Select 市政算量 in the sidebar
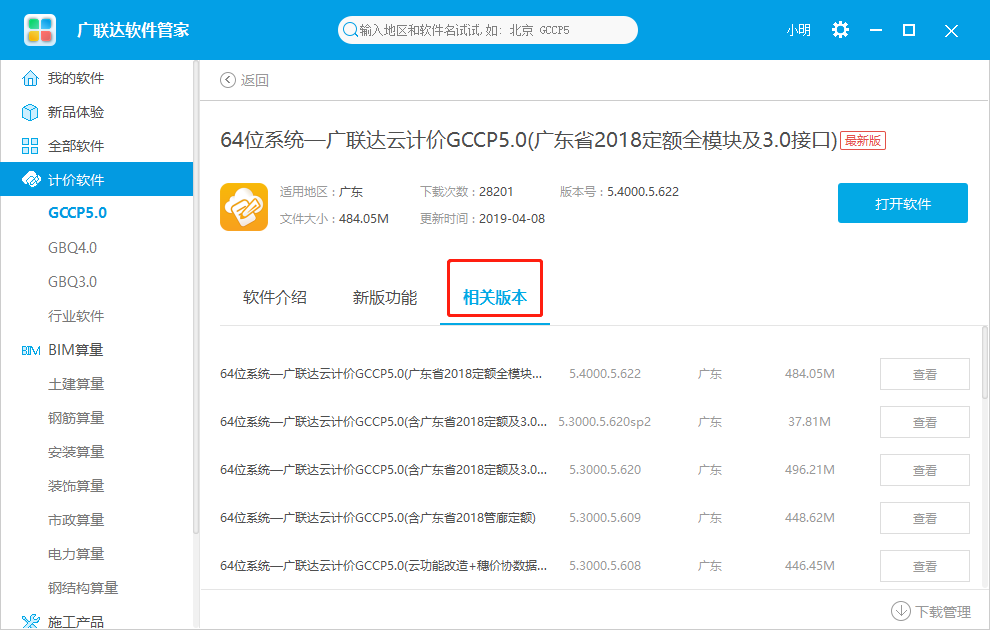Viewport: 990px width, 630px height. click(x=76, y=520)
